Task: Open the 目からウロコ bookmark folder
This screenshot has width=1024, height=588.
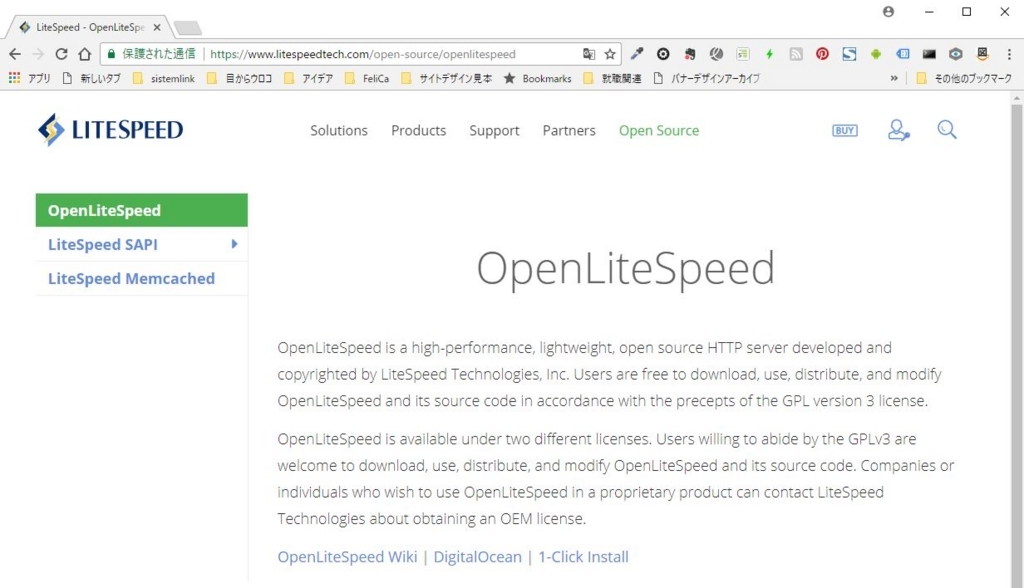Action: click(240, 78)
